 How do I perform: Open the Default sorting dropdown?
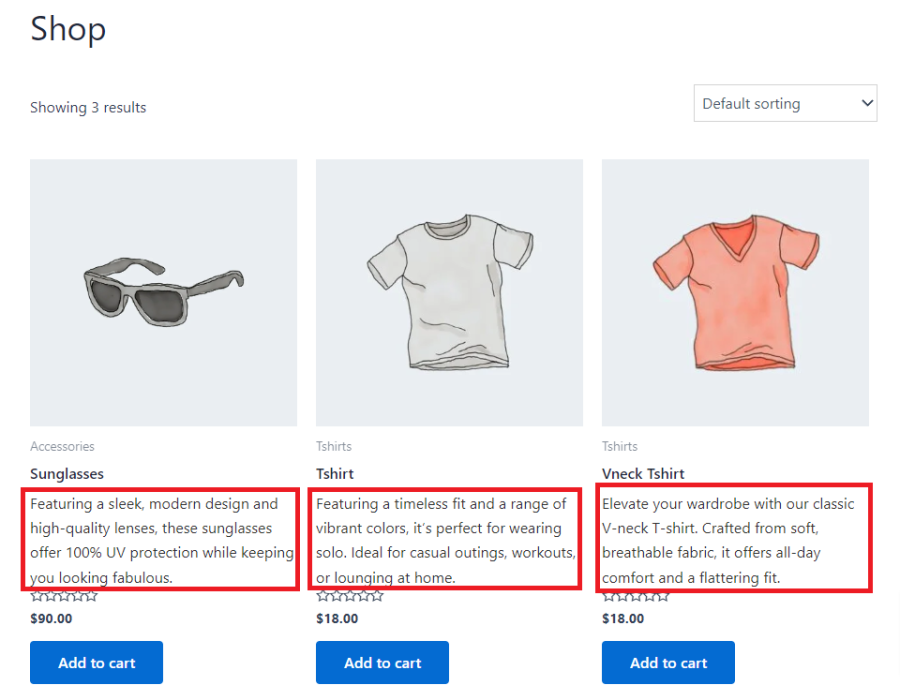tap(785, 104)
